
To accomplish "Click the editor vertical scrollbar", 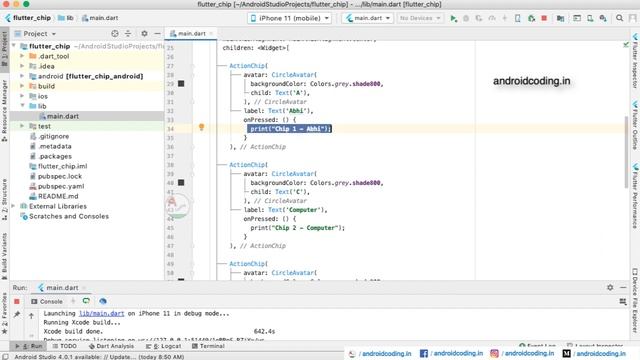I will coord(627,152).
